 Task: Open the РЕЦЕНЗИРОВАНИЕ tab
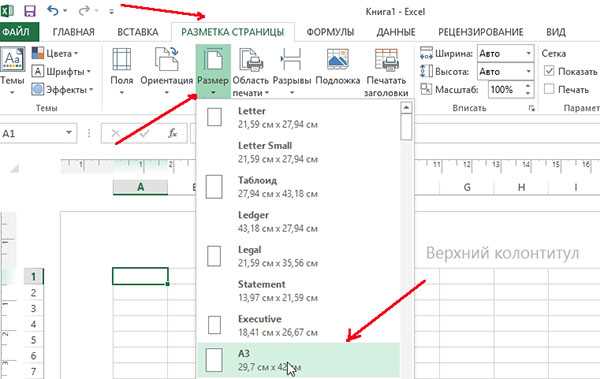coord(481,32)
